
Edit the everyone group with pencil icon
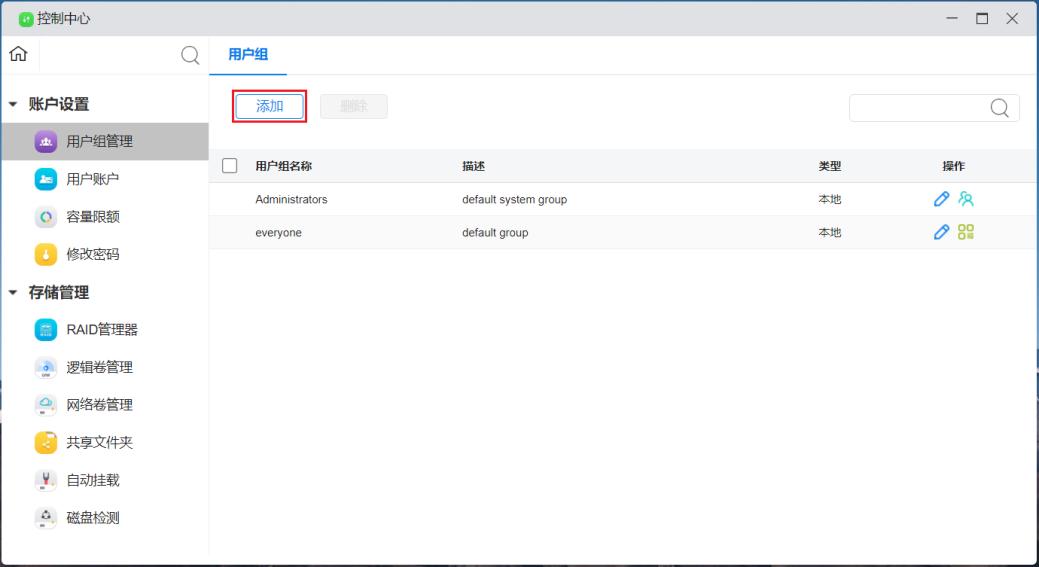tap(941, 232)
